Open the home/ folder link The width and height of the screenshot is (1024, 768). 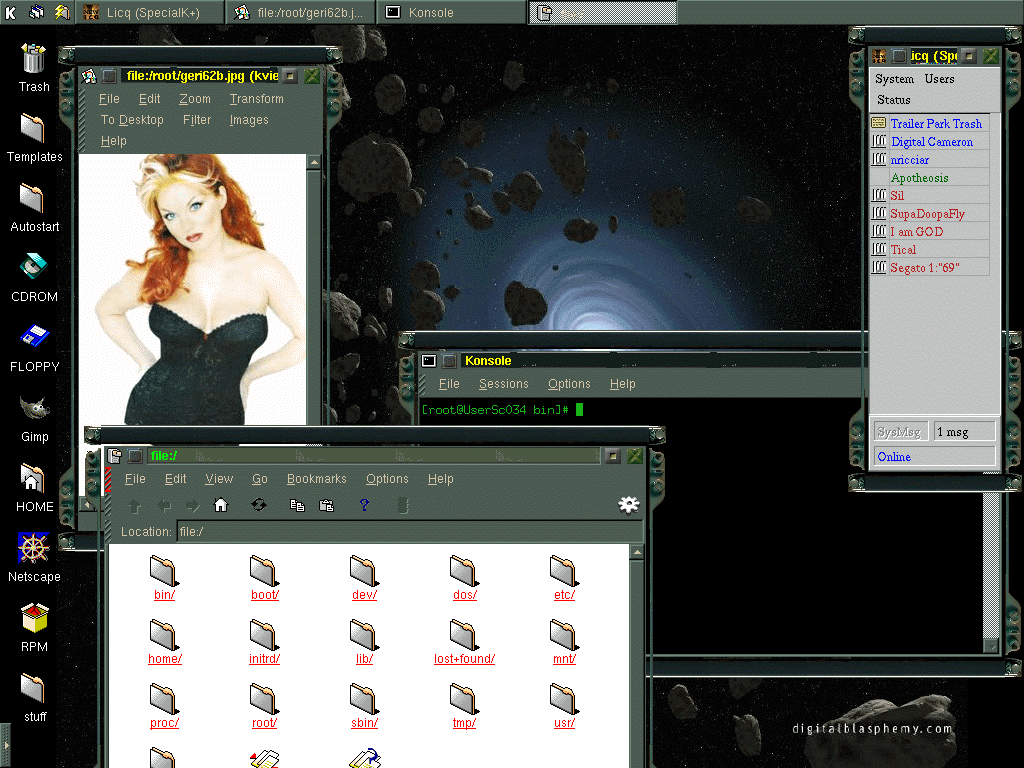tap(164, 659)
